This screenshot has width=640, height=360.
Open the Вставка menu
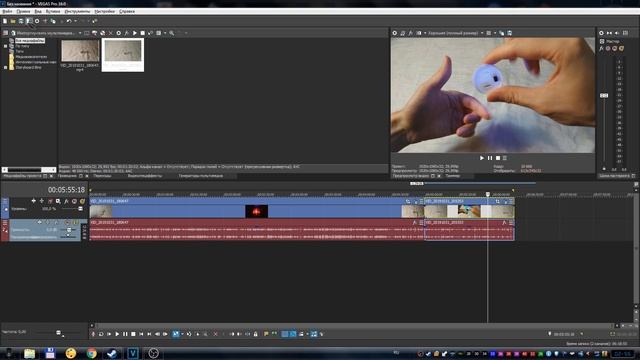click(53, 11)
